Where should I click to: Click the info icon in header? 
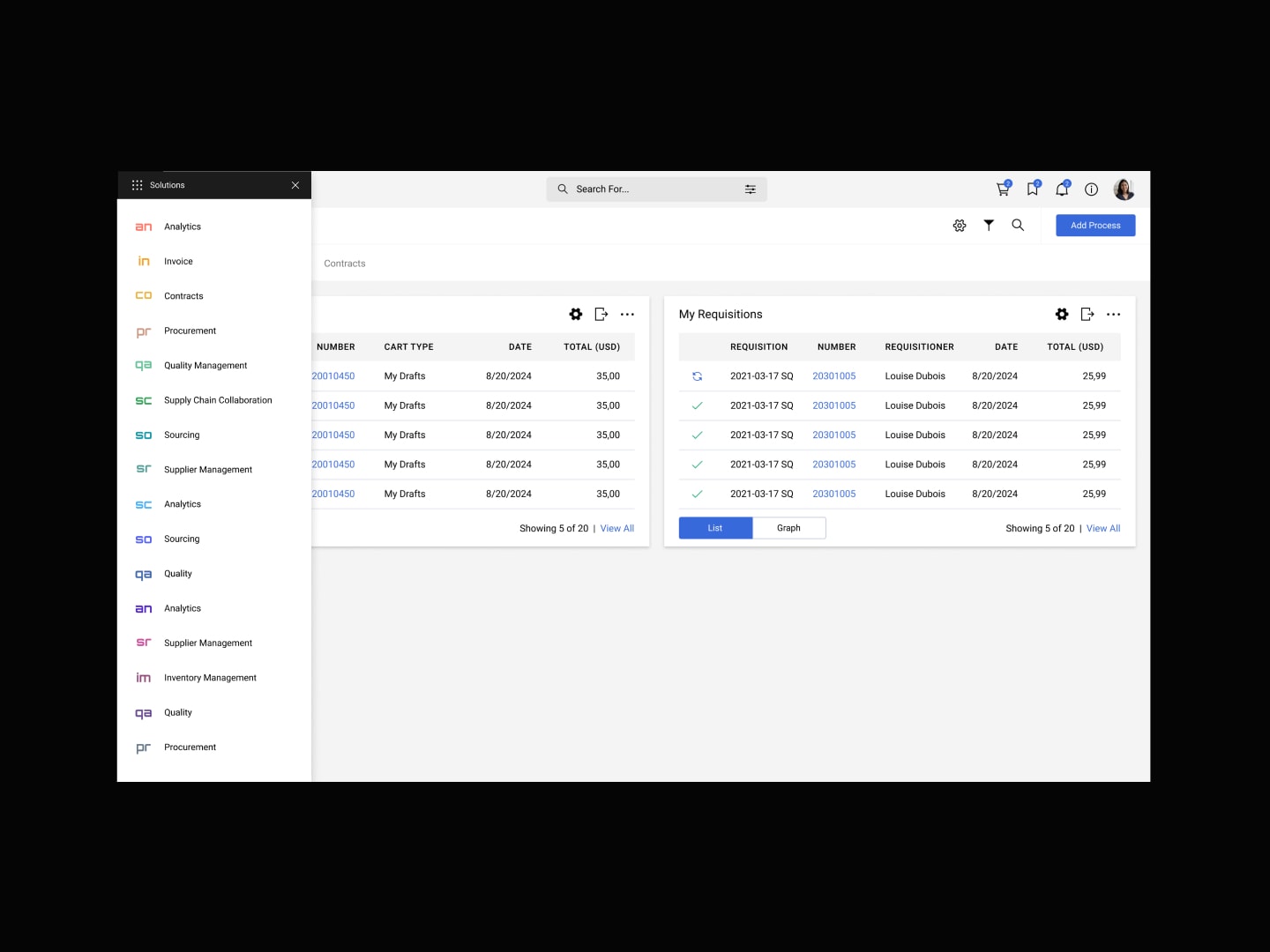point(1091,190)
